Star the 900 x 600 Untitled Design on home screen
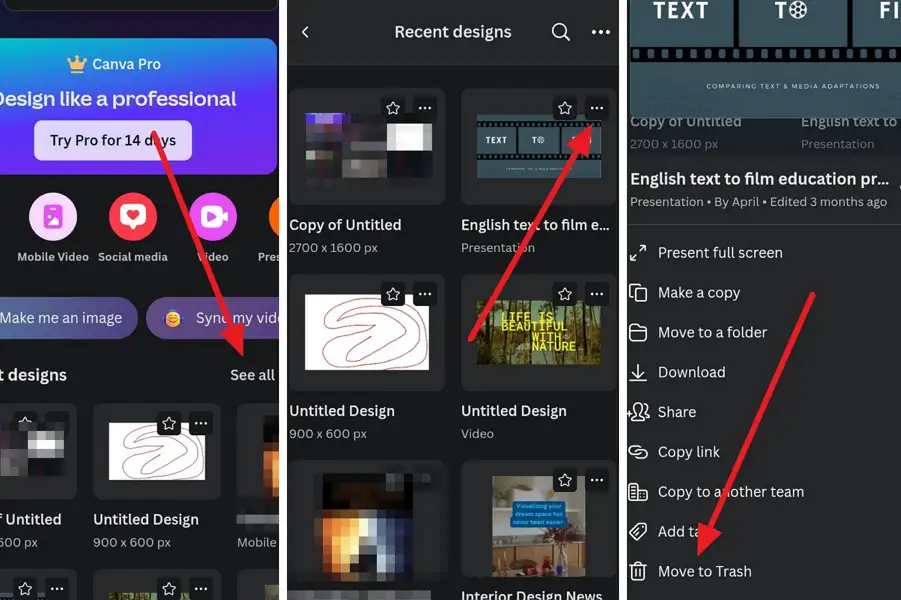 tap(169, 424)
